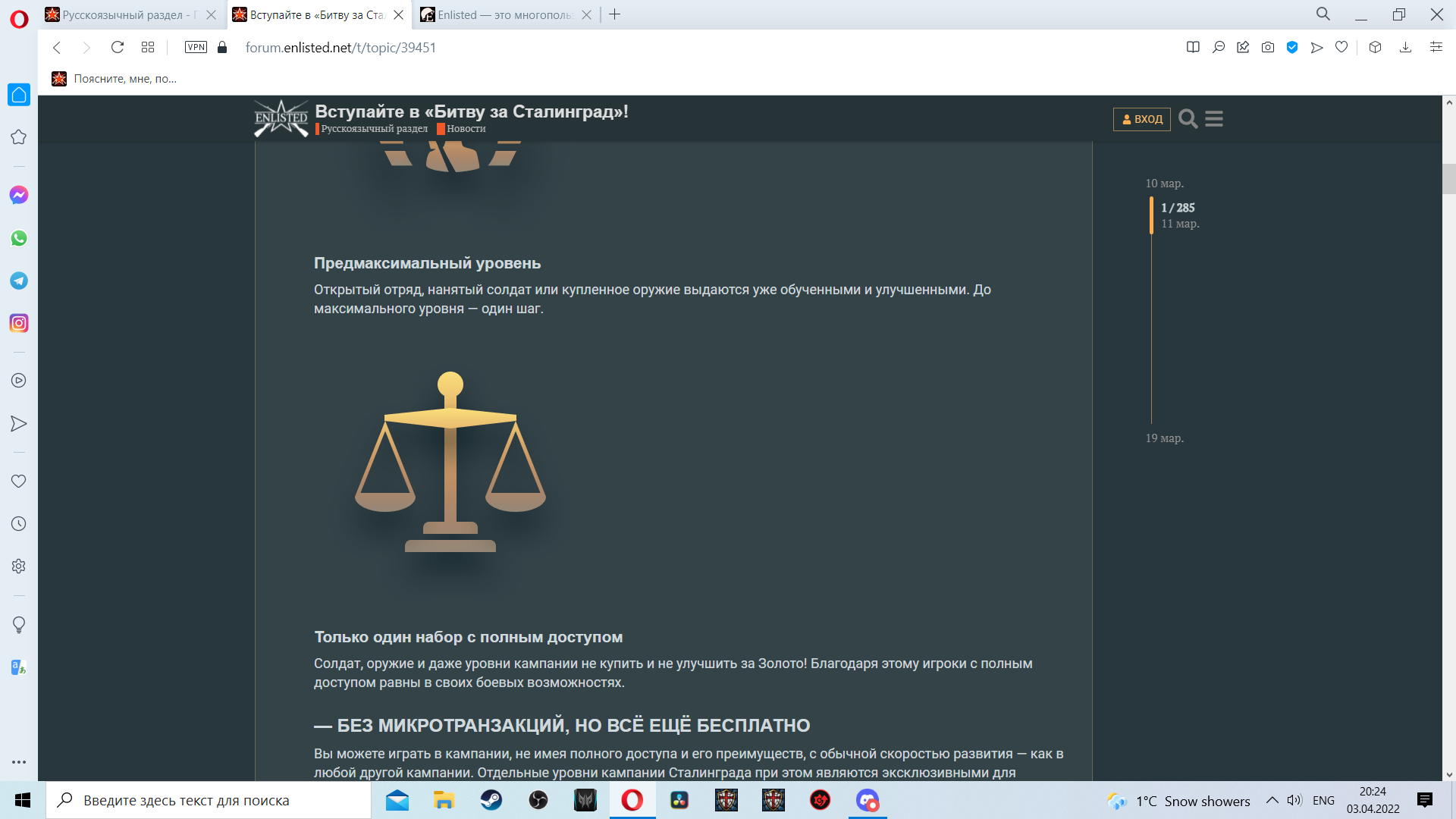Expand sidebar three-dots more options
The height and width of the screenshot is (819, 1456).
pos(19,761)
